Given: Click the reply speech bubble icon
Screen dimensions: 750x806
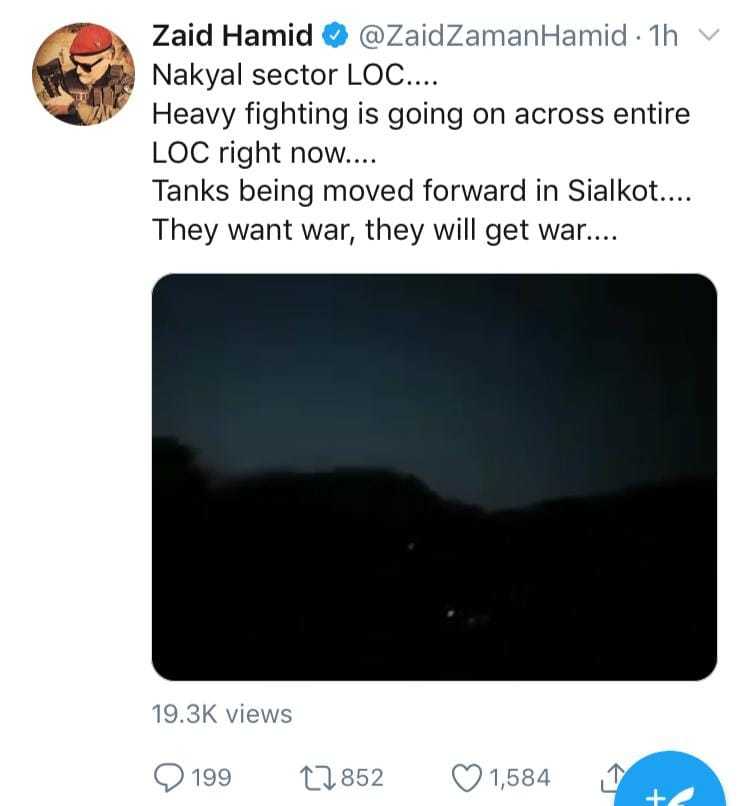Looking at the screenshot, I should 168,777.
